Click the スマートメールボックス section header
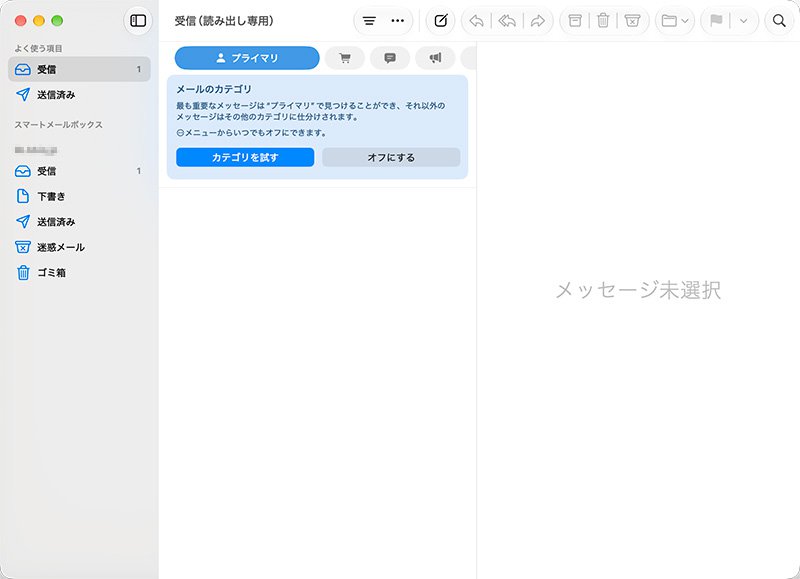800x579 pixels. point(59,124)
